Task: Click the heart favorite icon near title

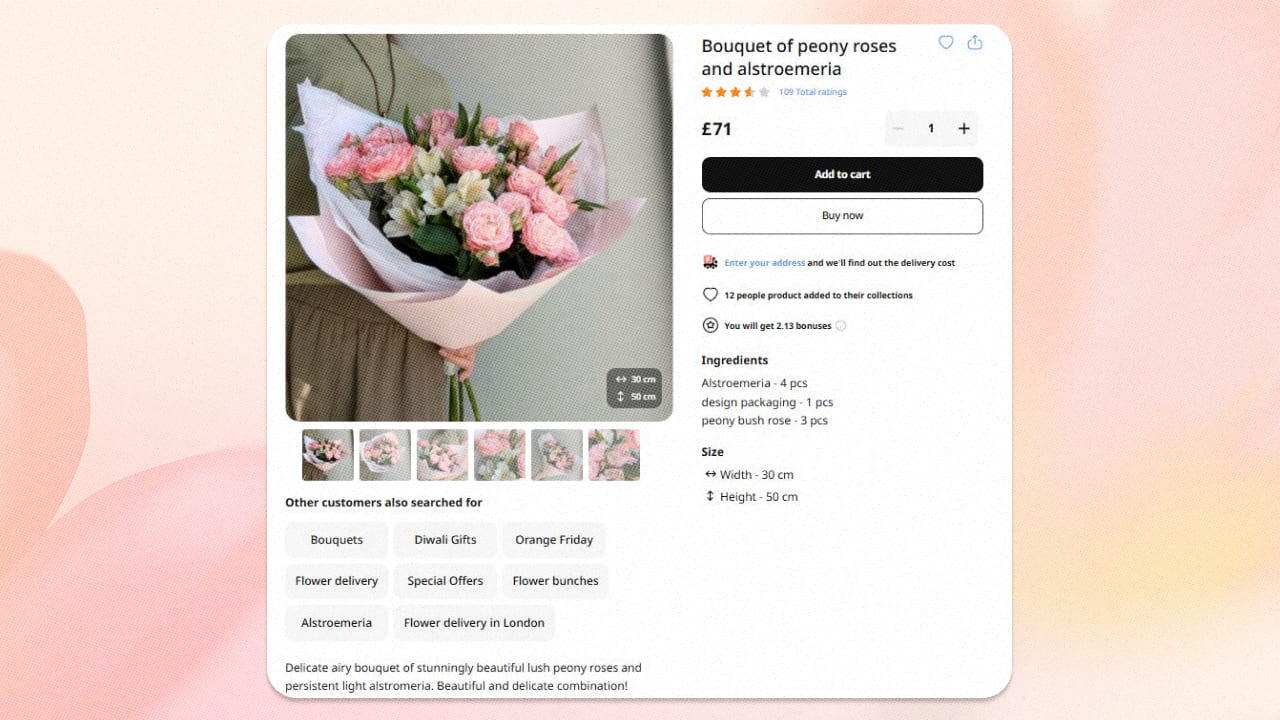Action: click(x=945, y=42)
